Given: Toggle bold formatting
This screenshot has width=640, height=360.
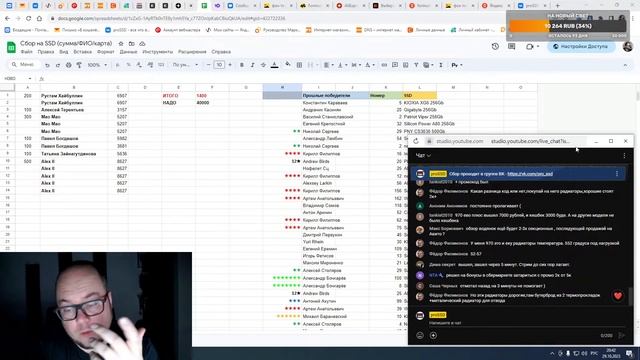Looking at the screenshot, I should coord(242,65).
